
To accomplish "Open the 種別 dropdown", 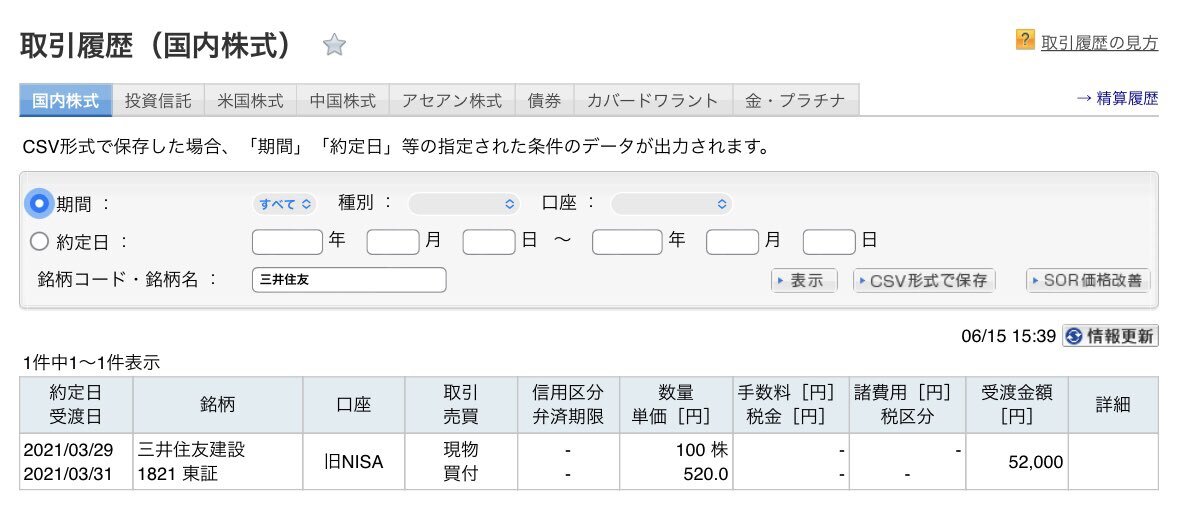I will click(464, 204).
